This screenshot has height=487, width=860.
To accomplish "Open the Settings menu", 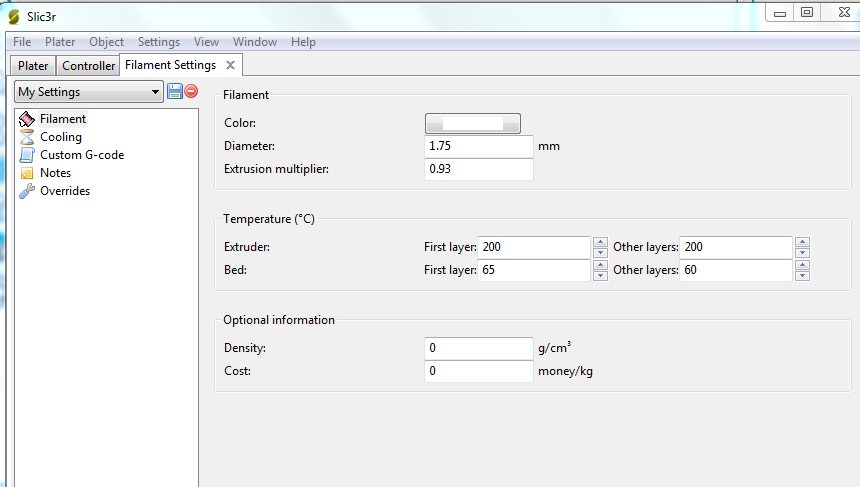I will point(159,42).
